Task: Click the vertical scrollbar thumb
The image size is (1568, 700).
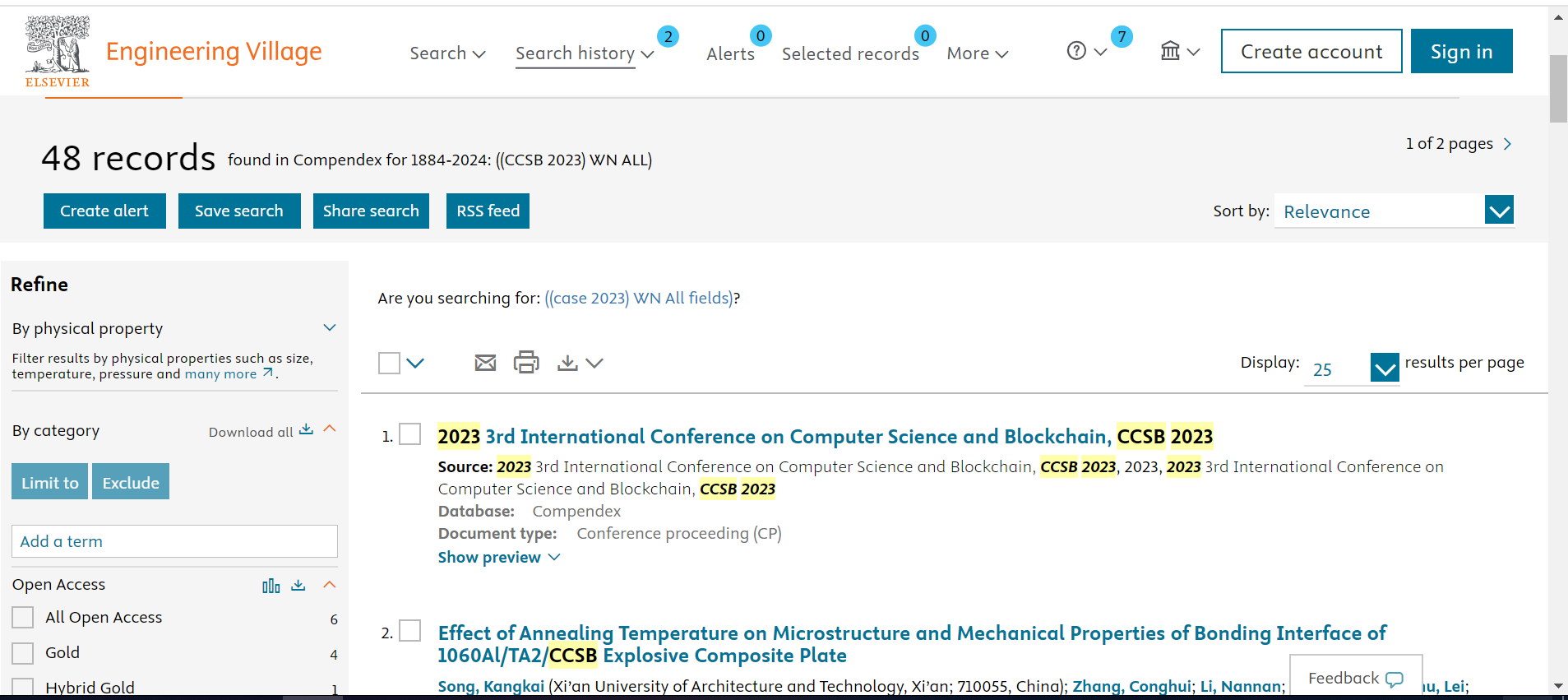Action: (1558, 89)
